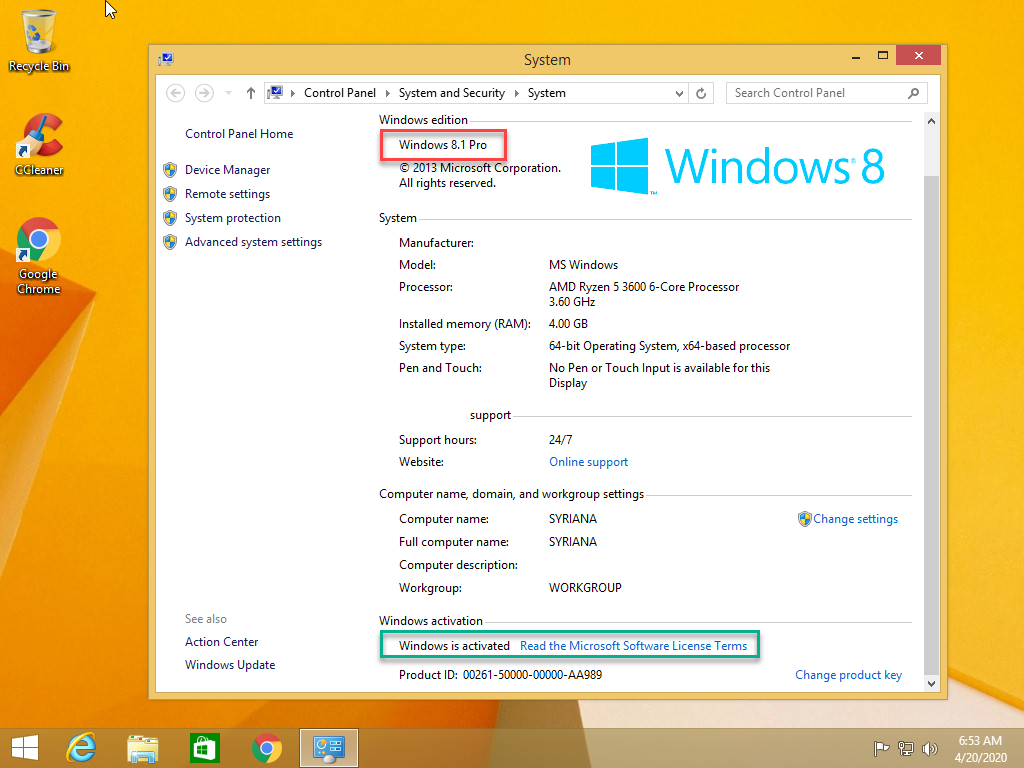Open System protection link
1024x768 pixels.
click(x=232, y=218)
